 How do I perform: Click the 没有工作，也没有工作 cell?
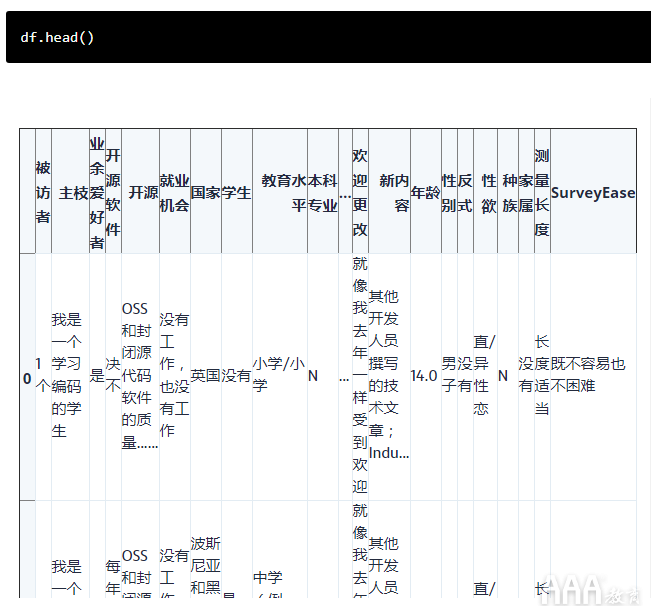pyautogui.click(x=175, y=377)
